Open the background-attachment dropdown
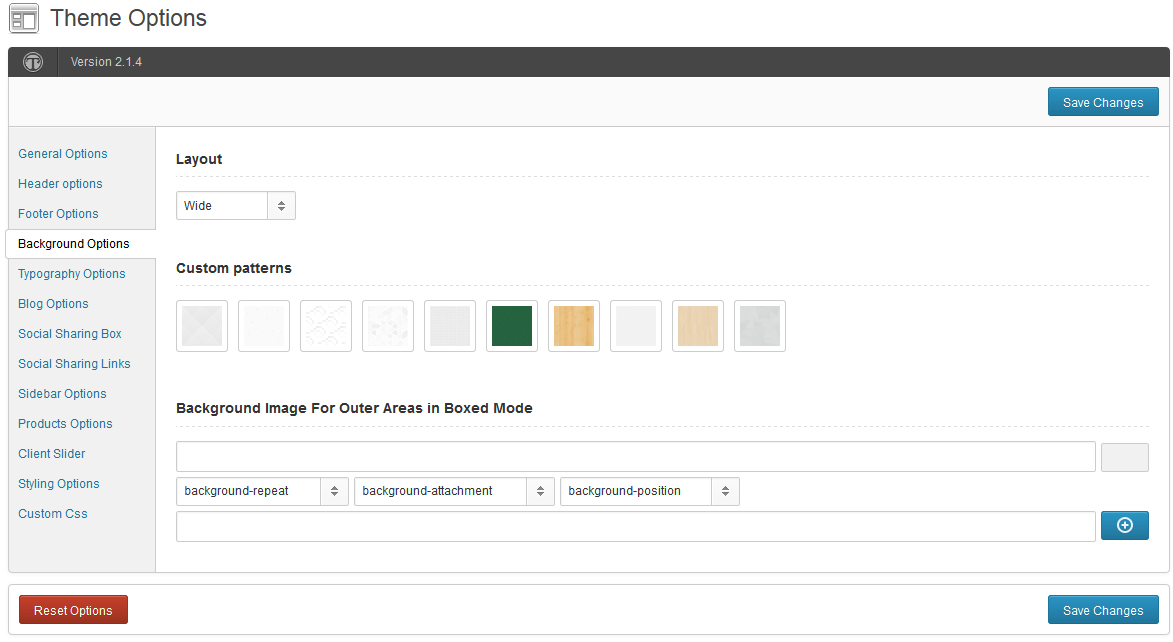Screen dimensions: 1173x642 (x=454, y=492)
